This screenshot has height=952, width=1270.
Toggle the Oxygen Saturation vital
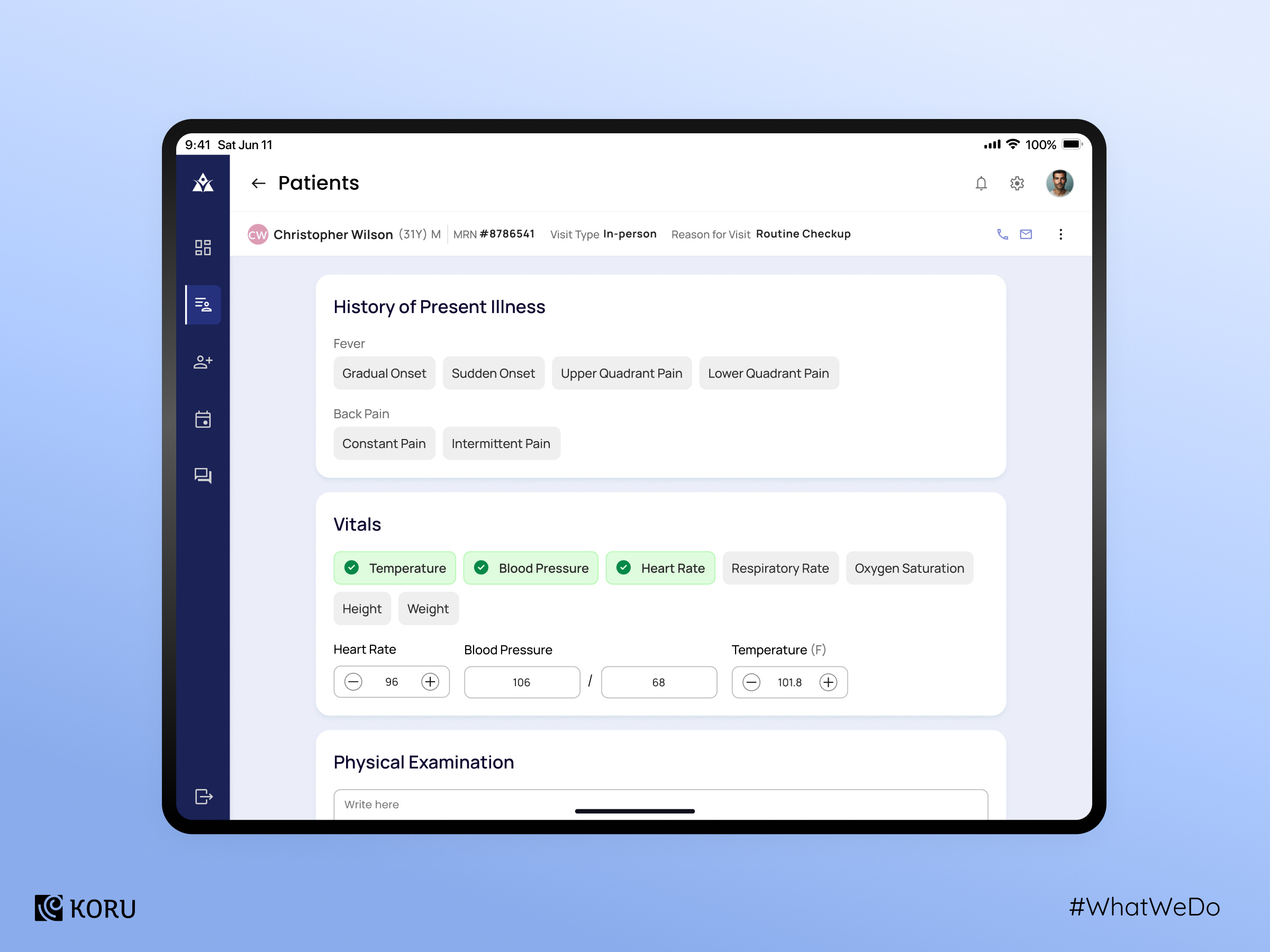909,568
